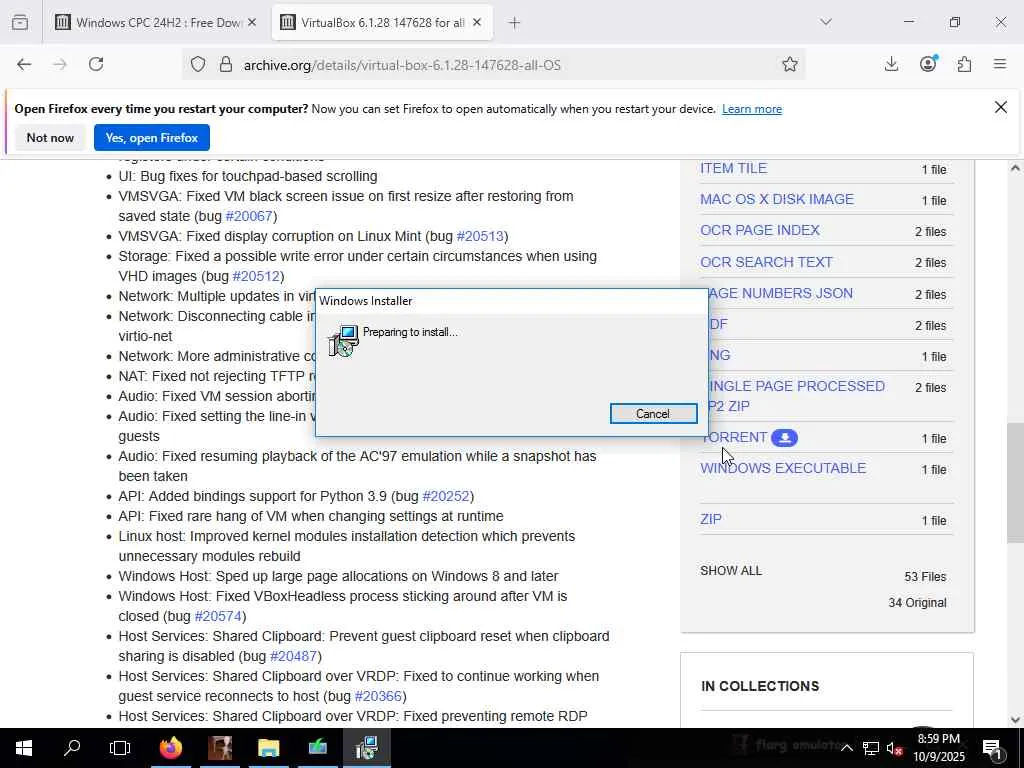Viewport: 1024px width, 768px height.
Task: Click scrollbar down arrow
Action: pyautogui.click(x=1015, y=720)
